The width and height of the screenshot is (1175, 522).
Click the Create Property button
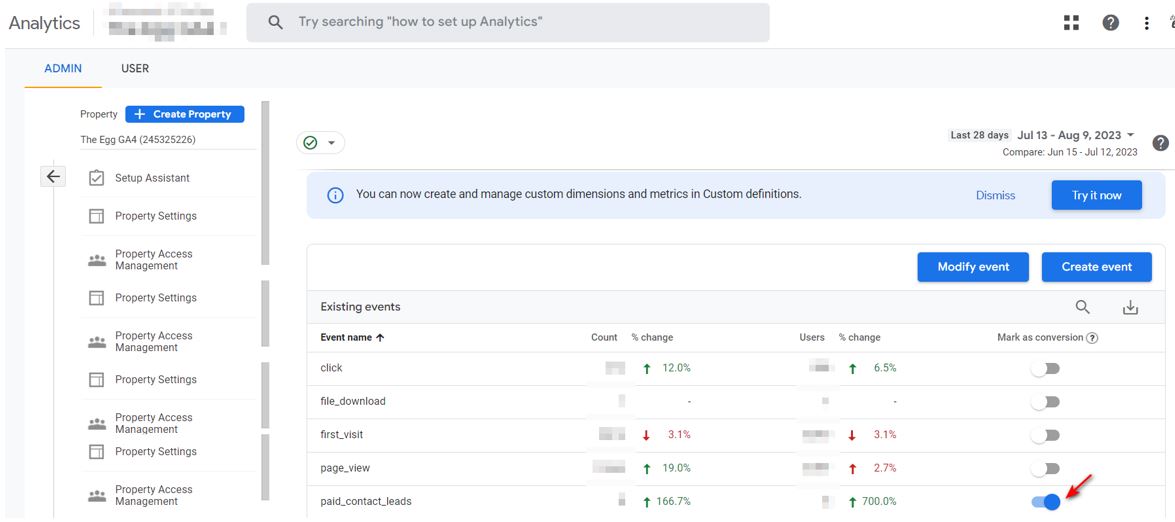coord(184,115)
